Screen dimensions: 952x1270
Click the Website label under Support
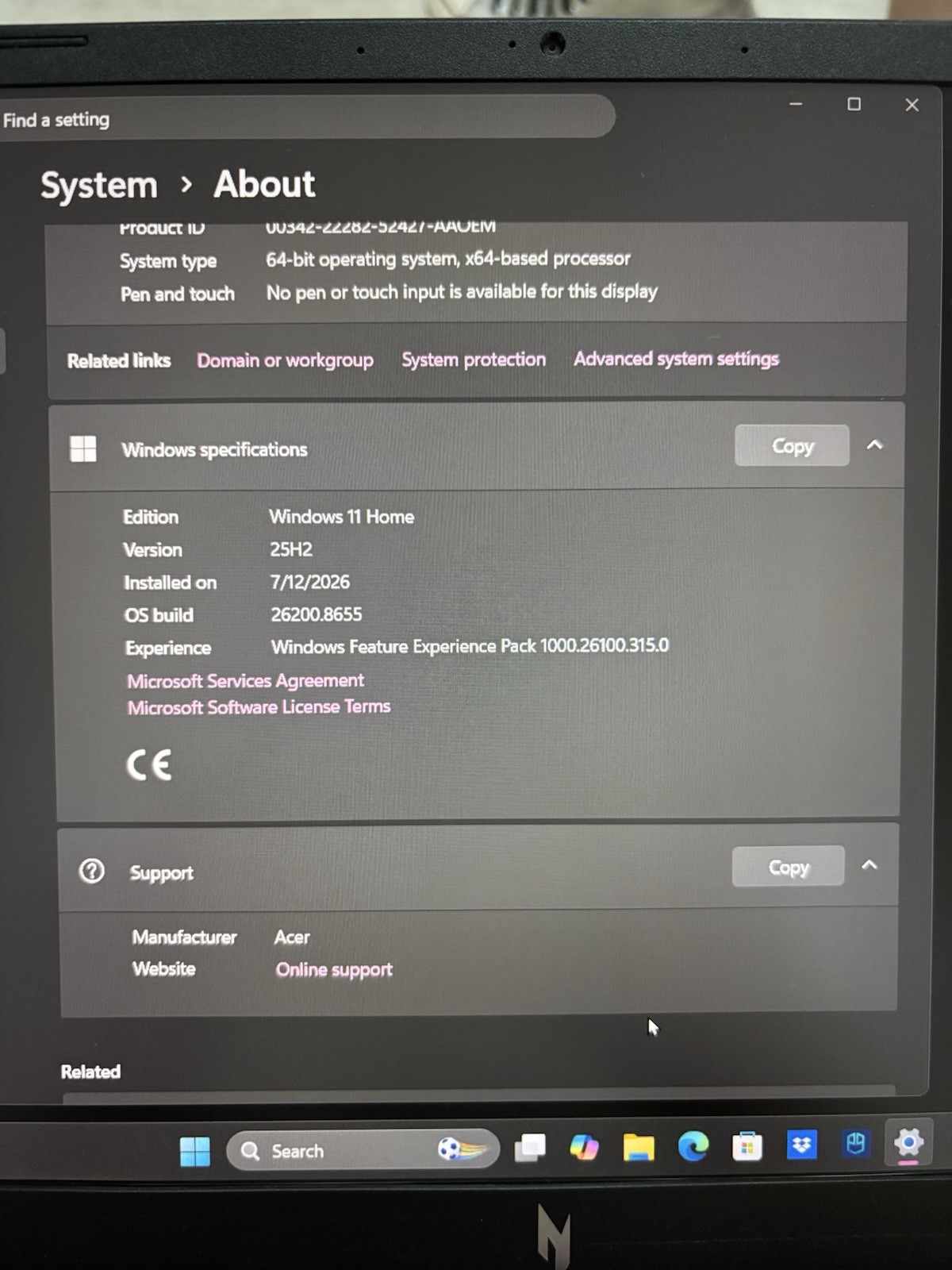[x=163, y=969]
